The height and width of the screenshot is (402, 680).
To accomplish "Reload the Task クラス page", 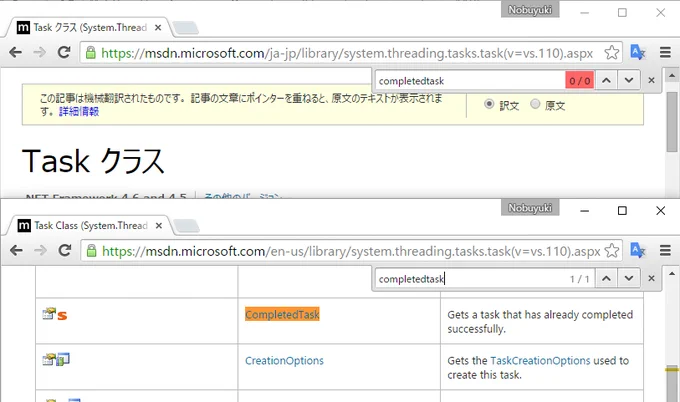I will (x=64, y=52).
